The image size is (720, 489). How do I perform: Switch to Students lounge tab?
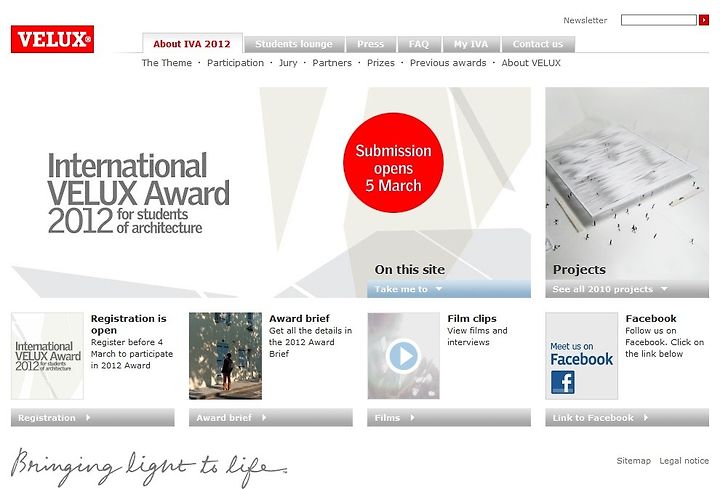point(294,44)
